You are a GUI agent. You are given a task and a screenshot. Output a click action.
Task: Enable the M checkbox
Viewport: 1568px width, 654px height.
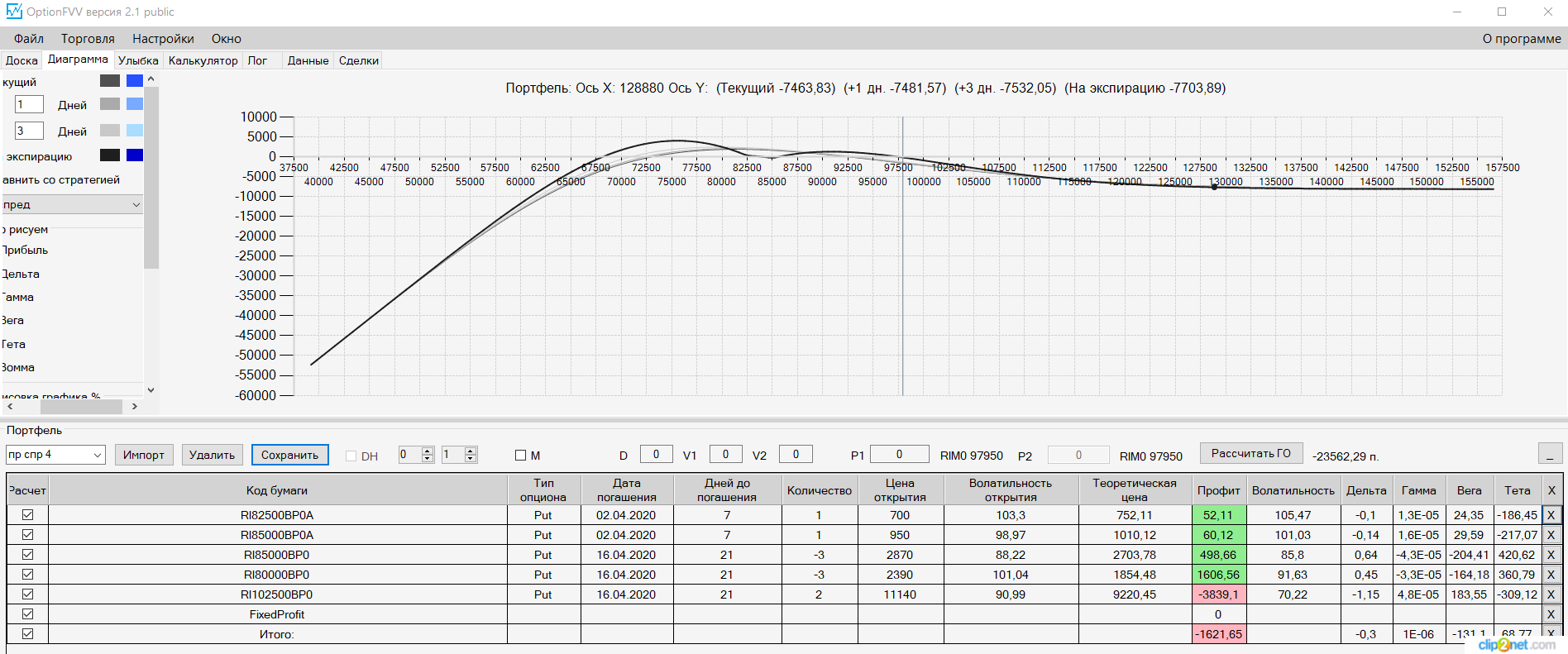[520, 456]
